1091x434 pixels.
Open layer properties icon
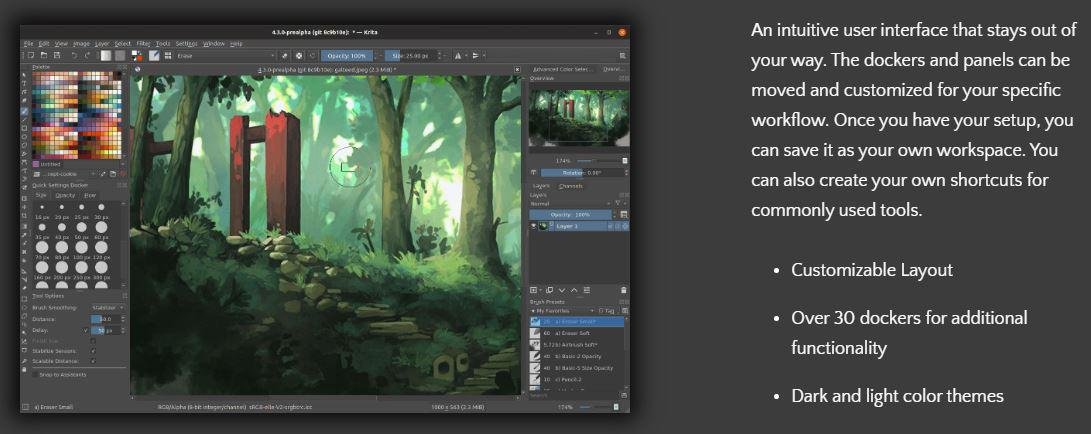point(587,290)
